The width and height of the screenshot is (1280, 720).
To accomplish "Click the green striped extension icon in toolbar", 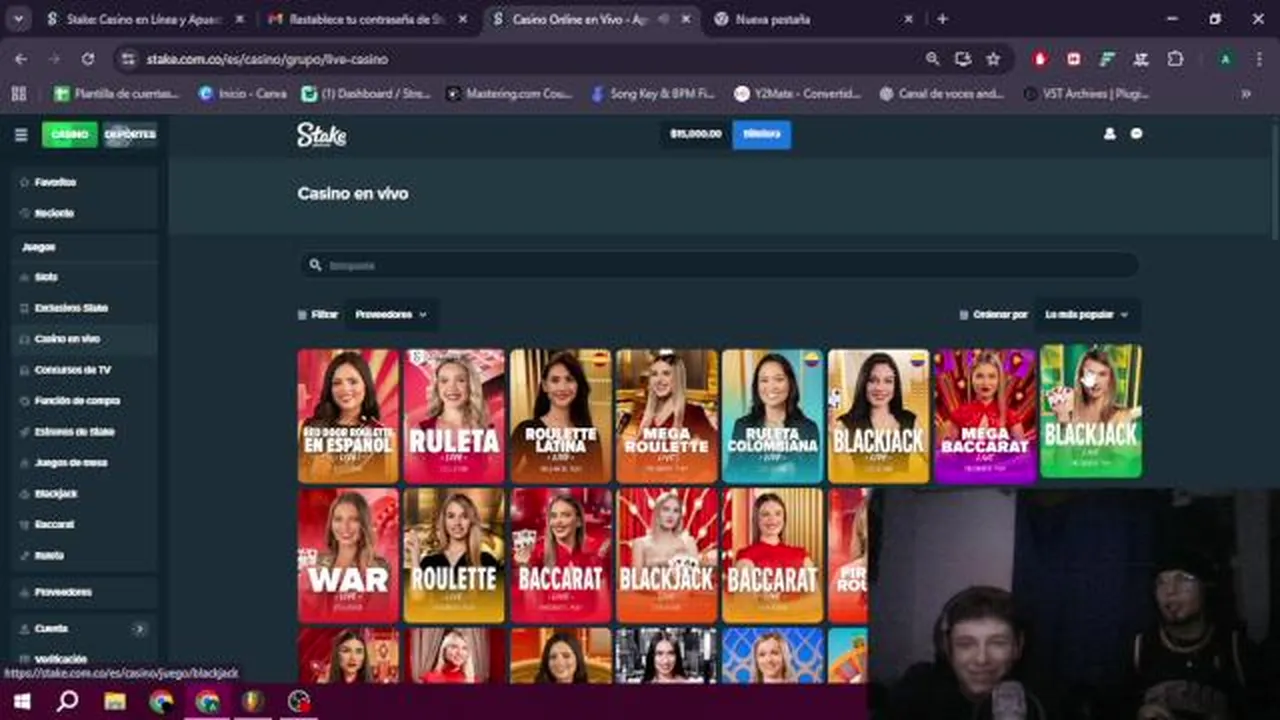I will tap(1107, 59).
